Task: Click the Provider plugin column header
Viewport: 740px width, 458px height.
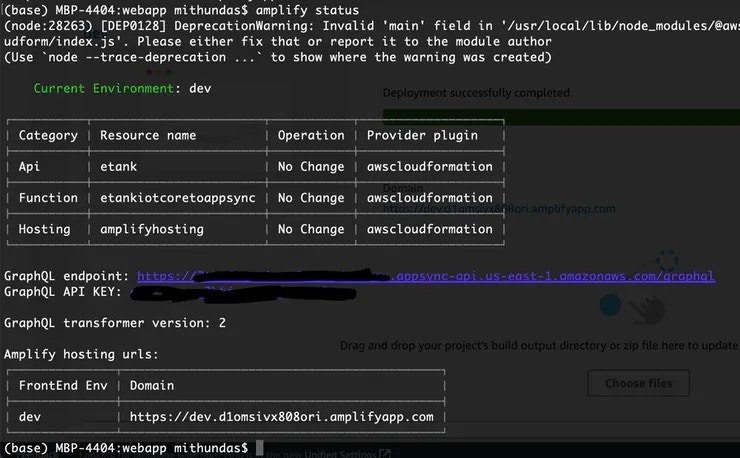Action: click(x=422, y=136)
